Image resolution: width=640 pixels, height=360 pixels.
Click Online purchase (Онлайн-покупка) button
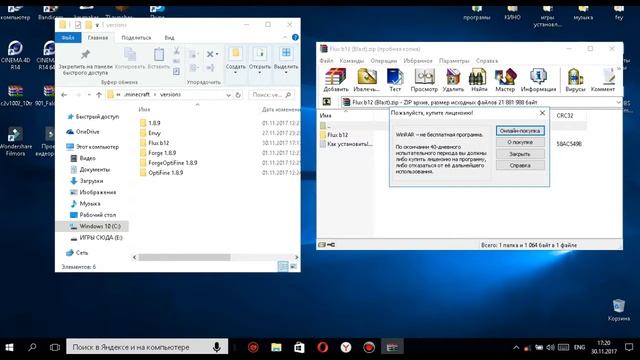click(520, 131)
